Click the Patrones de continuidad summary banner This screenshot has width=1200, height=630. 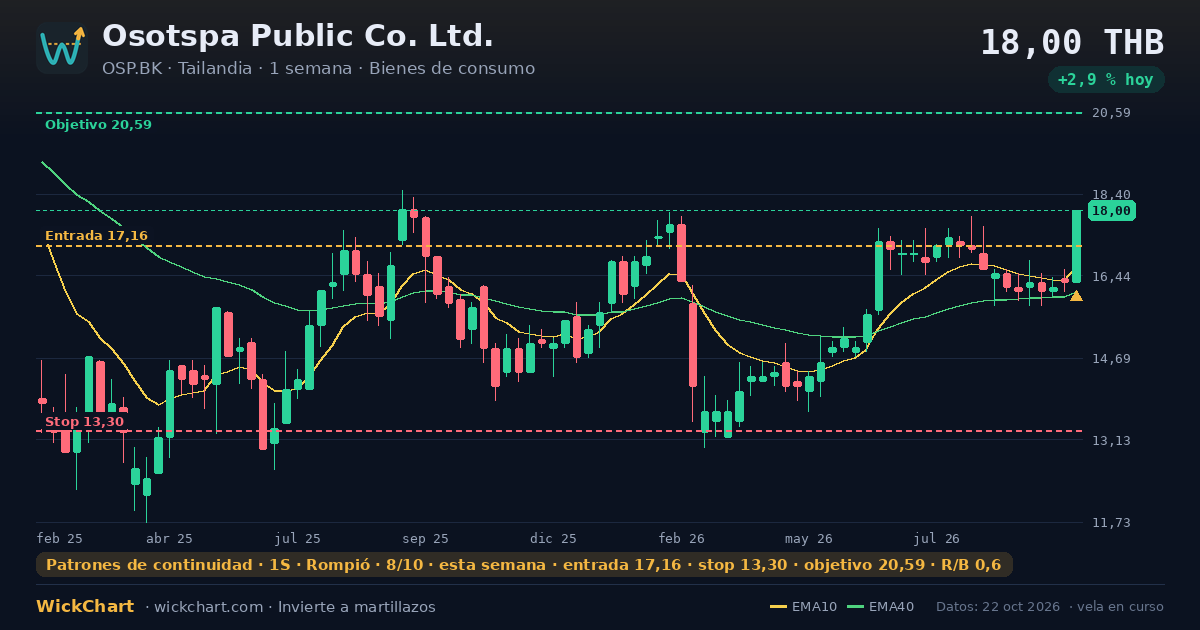pyautogui.click(x=524, y=565)
